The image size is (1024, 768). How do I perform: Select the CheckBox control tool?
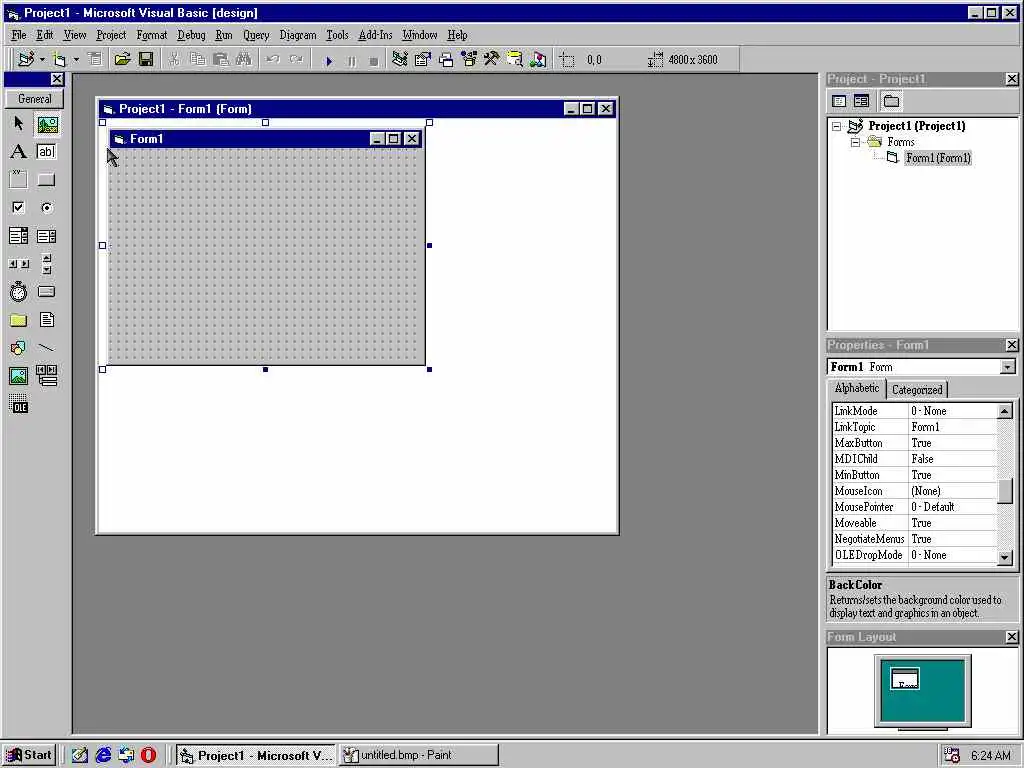18,208
